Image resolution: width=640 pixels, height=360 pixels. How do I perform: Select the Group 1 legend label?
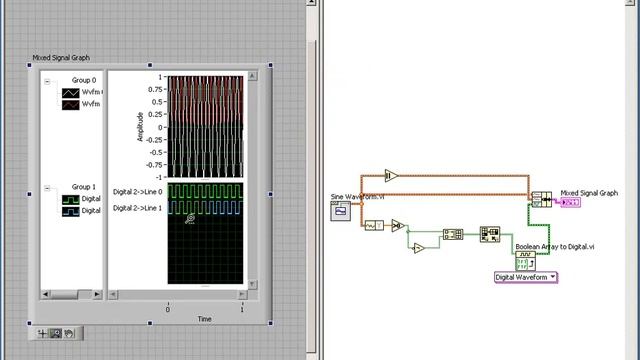[x=84, y=187]
